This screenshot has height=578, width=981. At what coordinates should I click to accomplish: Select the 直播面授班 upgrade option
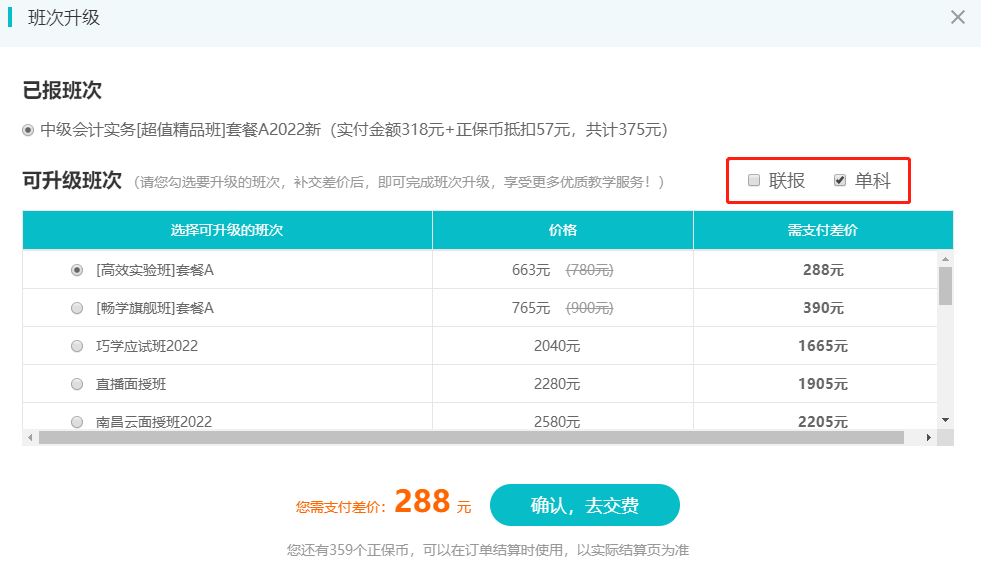(x=76, y=383)
